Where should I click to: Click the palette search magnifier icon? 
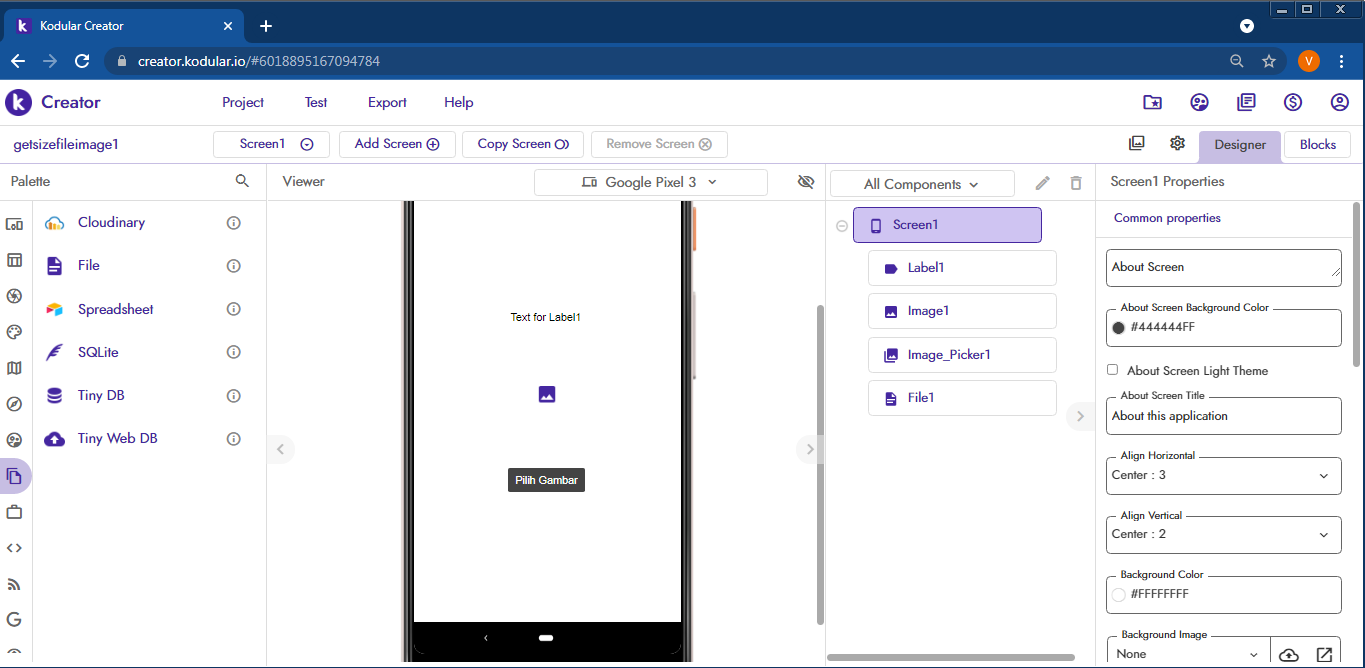pos(242,181)
